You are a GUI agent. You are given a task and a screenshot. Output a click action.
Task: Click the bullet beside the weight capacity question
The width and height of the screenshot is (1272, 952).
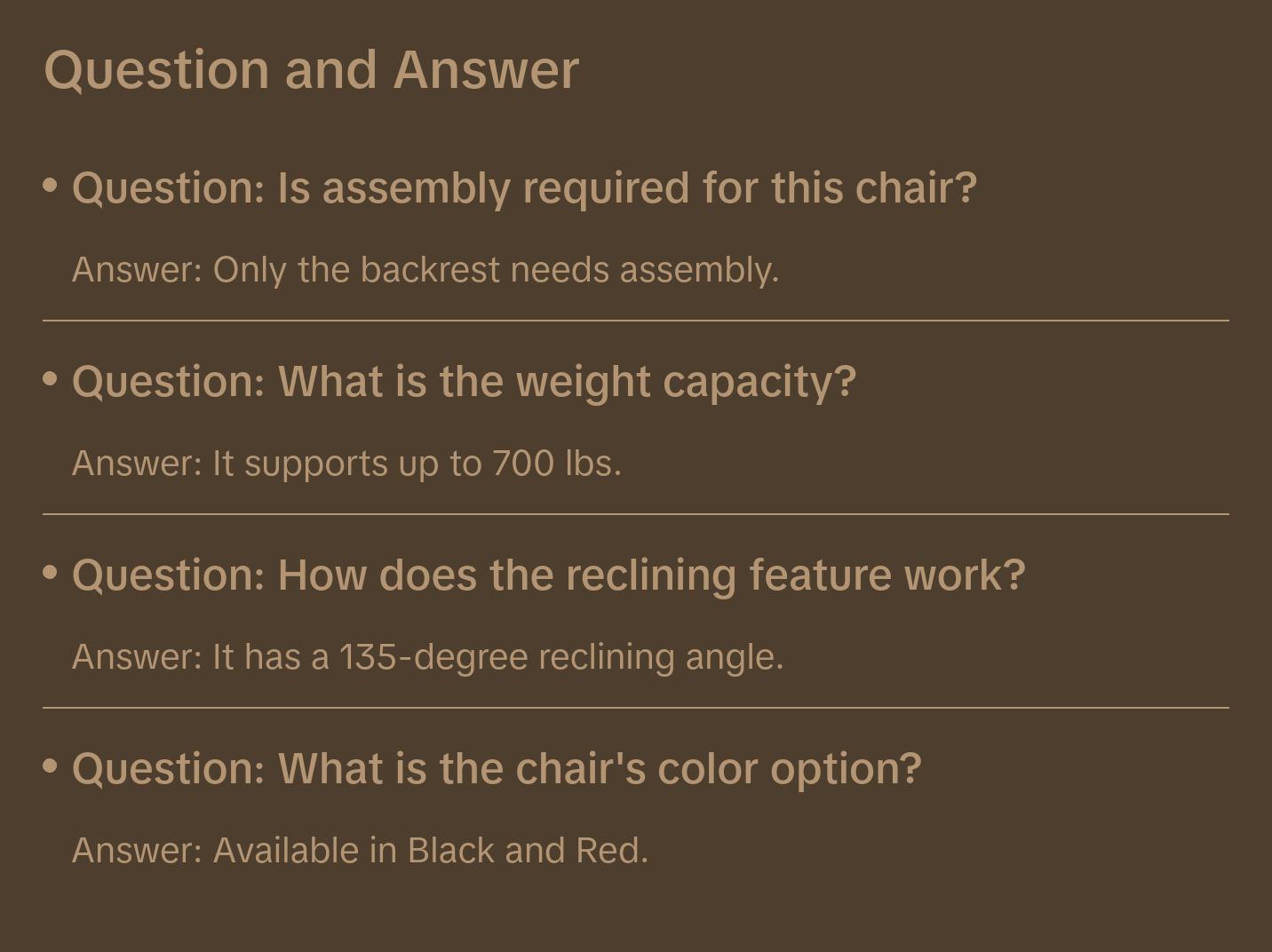(51, 379)
